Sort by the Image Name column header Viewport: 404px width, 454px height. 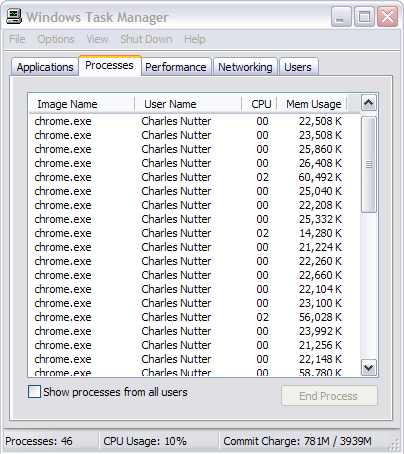(x=82, y=104)
